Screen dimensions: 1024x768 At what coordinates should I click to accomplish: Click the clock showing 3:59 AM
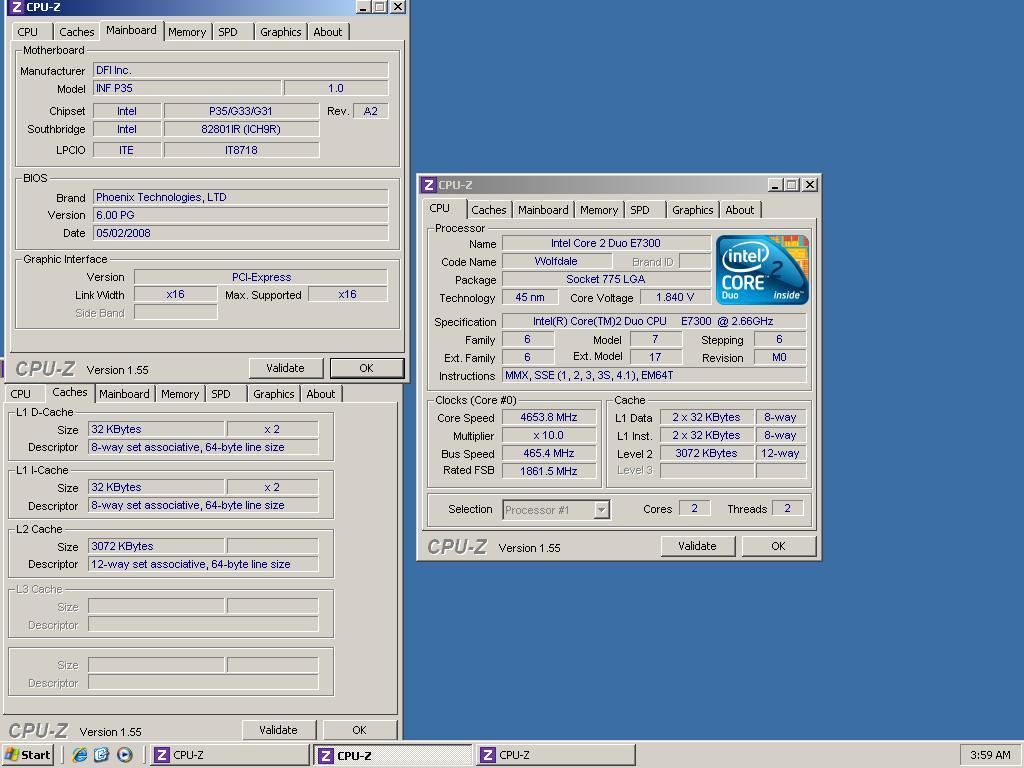(990, 755)
